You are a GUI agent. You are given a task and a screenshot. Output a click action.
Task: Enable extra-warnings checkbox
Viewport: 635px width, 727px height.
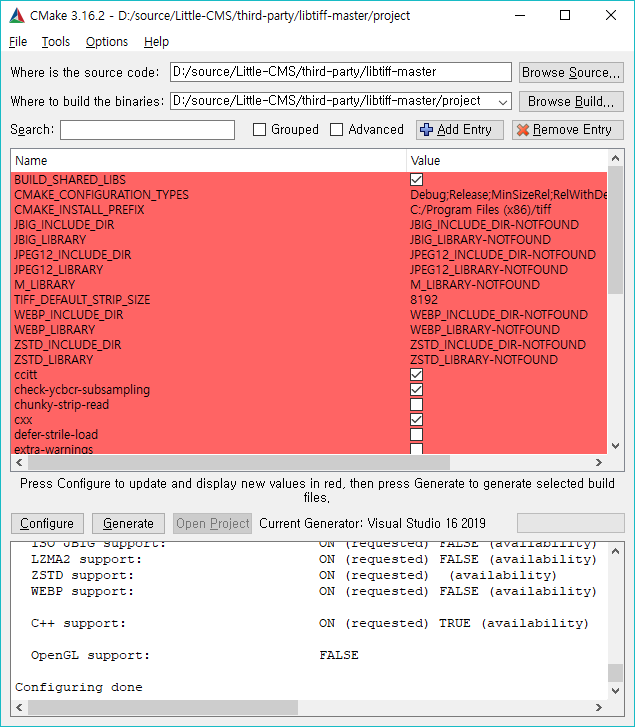pos(416,448)
